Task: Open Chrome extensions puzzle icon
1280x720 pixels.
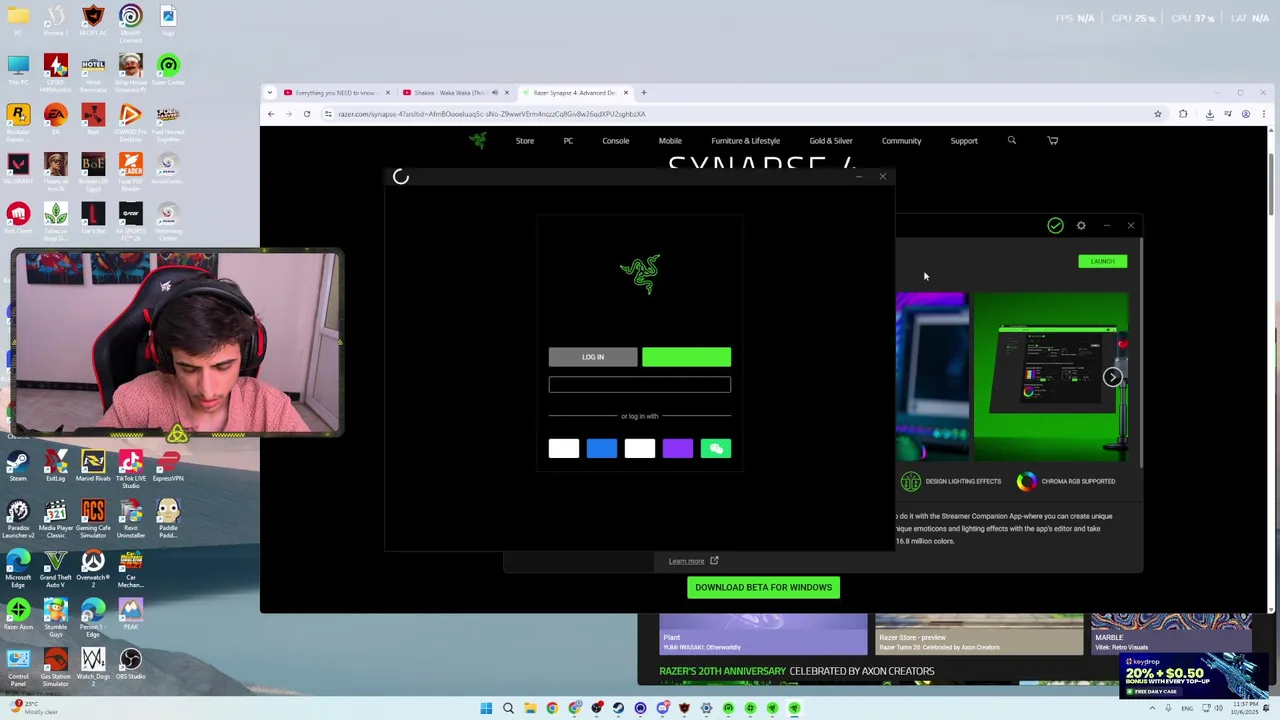Action: 1183,114
